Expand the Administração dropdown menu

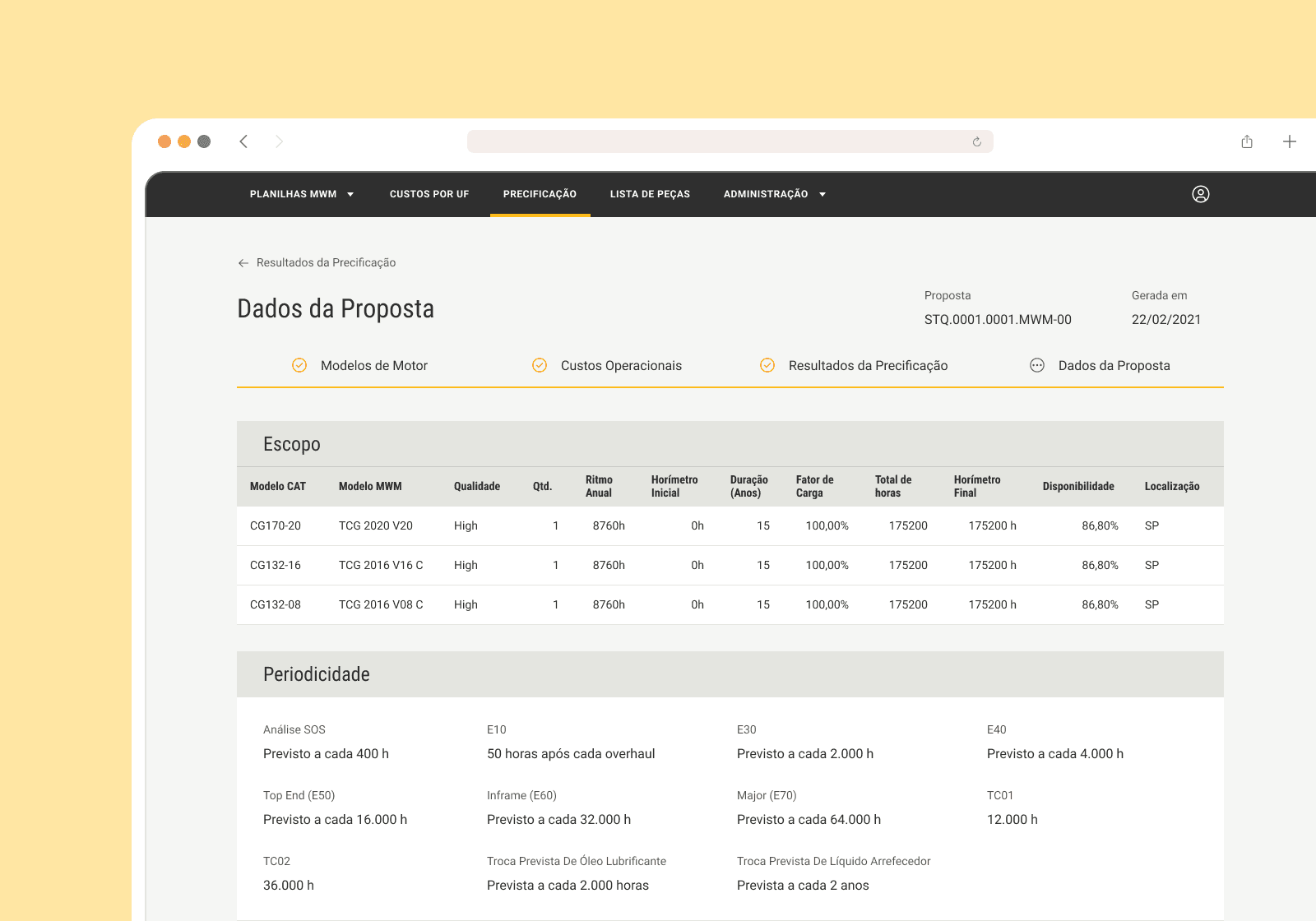point(775,194)
